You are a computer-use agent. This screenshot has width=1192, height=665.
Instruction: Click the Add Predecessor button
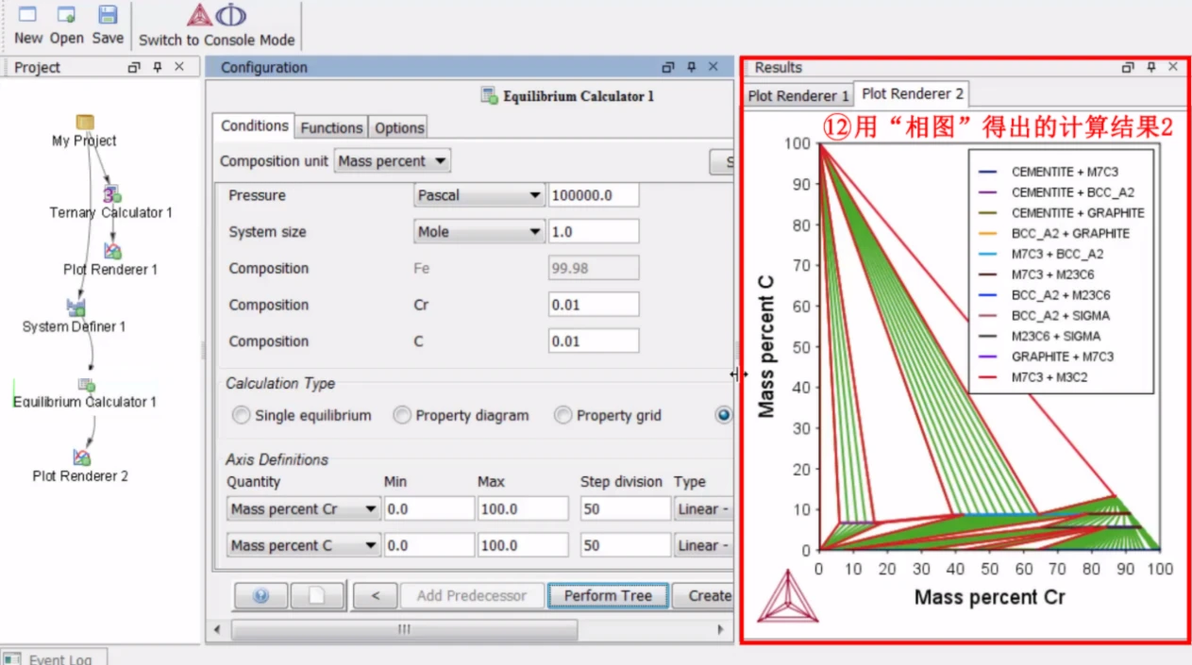click(x=471, y=596)
